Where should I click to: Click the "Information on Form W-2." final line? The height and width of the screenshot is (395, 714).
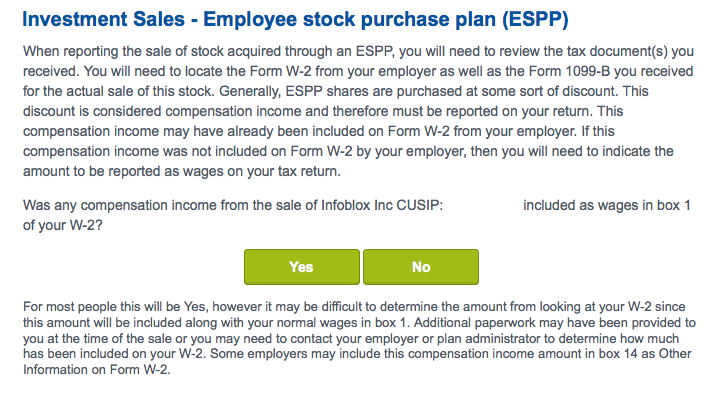(97, 369)
